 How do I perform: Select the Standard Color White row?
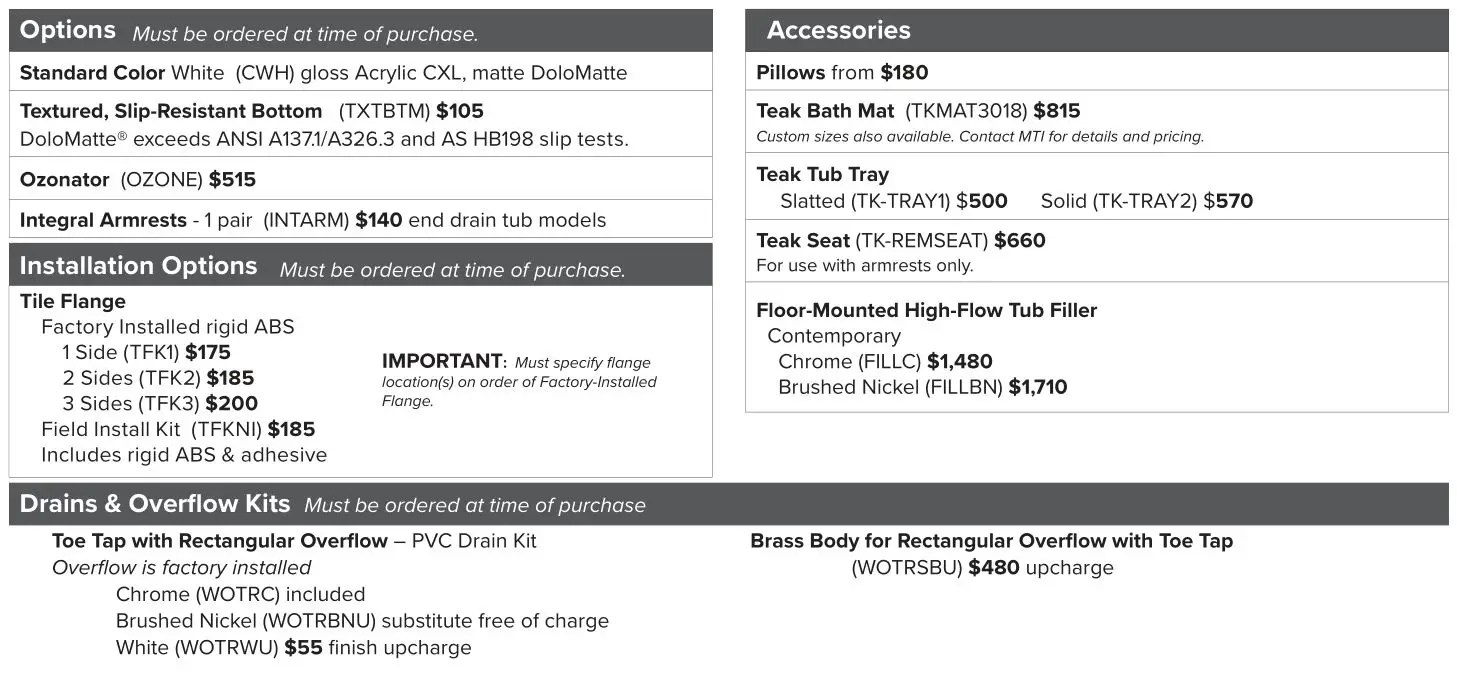(x=323, y=73)
